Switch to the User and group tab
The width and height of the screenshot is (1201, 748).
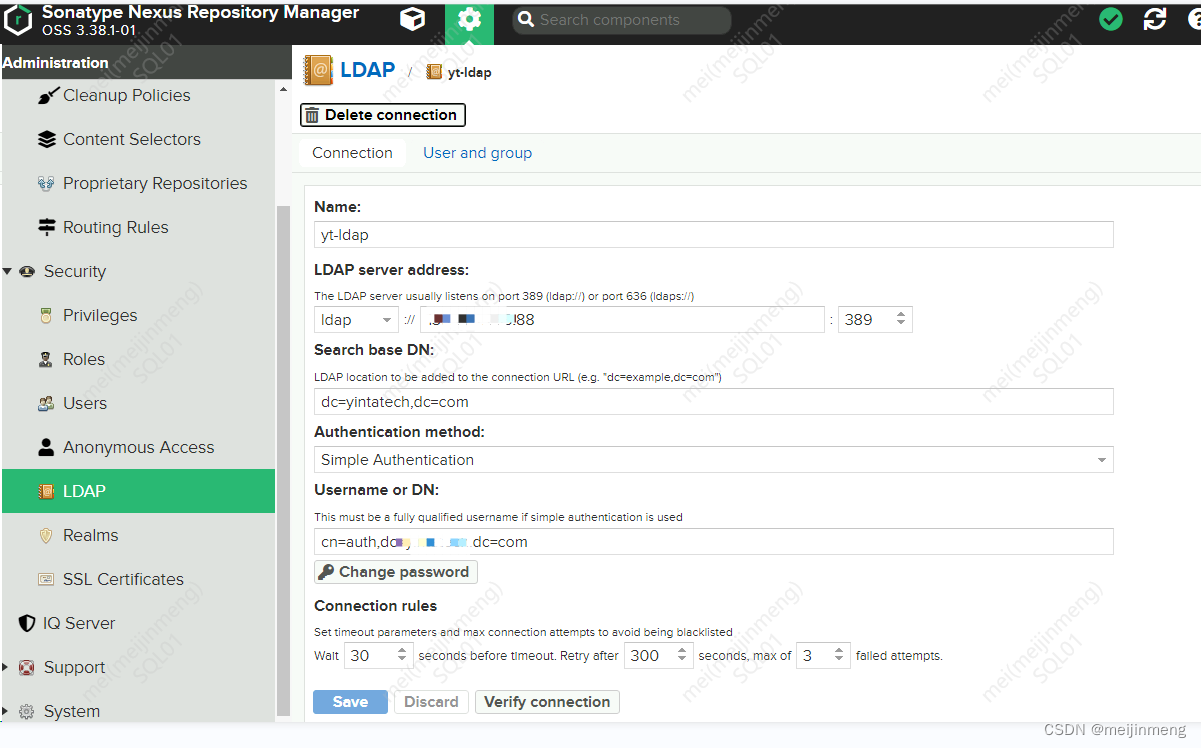tap(477, 153)
